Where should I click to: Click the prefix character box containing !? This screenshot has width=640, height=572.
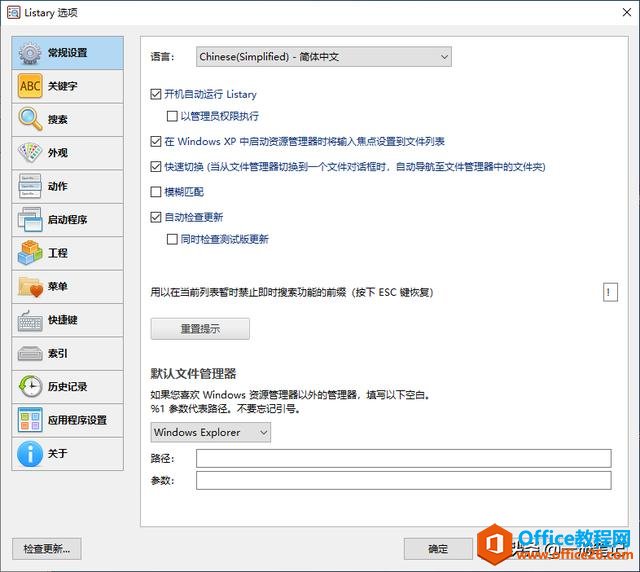pyautogui.click(x=610, y=292)
